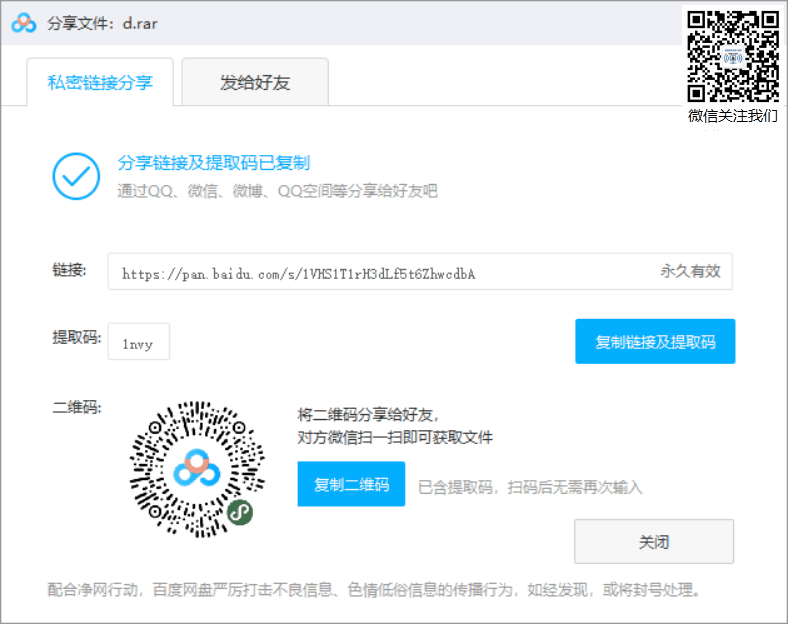Click the green mini-program badge on QR code
Image resolution: width=788 pixels, height=624 pixels.
[240, 512]
